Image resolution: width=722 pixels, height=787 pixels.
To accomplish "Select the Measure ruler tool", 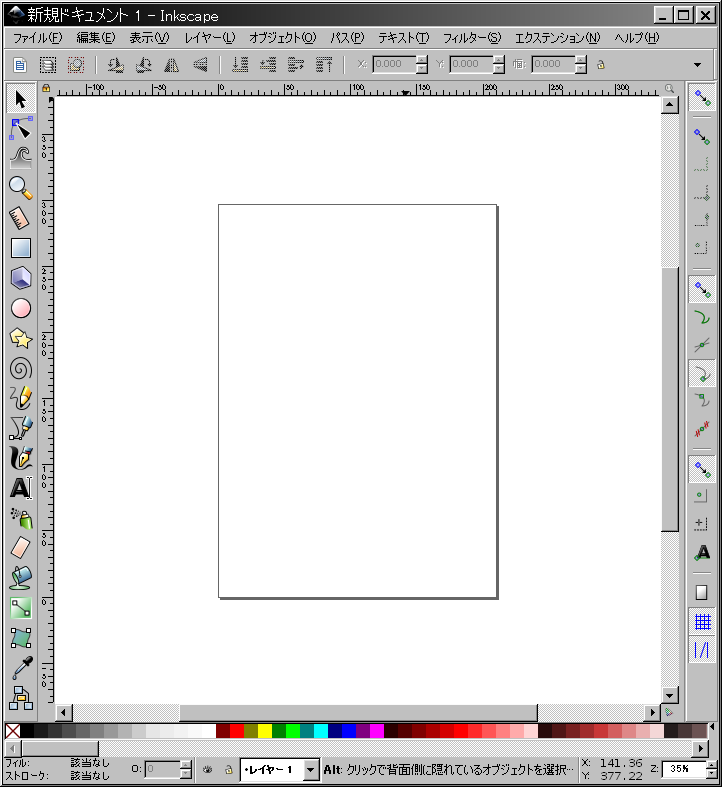I will point(21,218).
